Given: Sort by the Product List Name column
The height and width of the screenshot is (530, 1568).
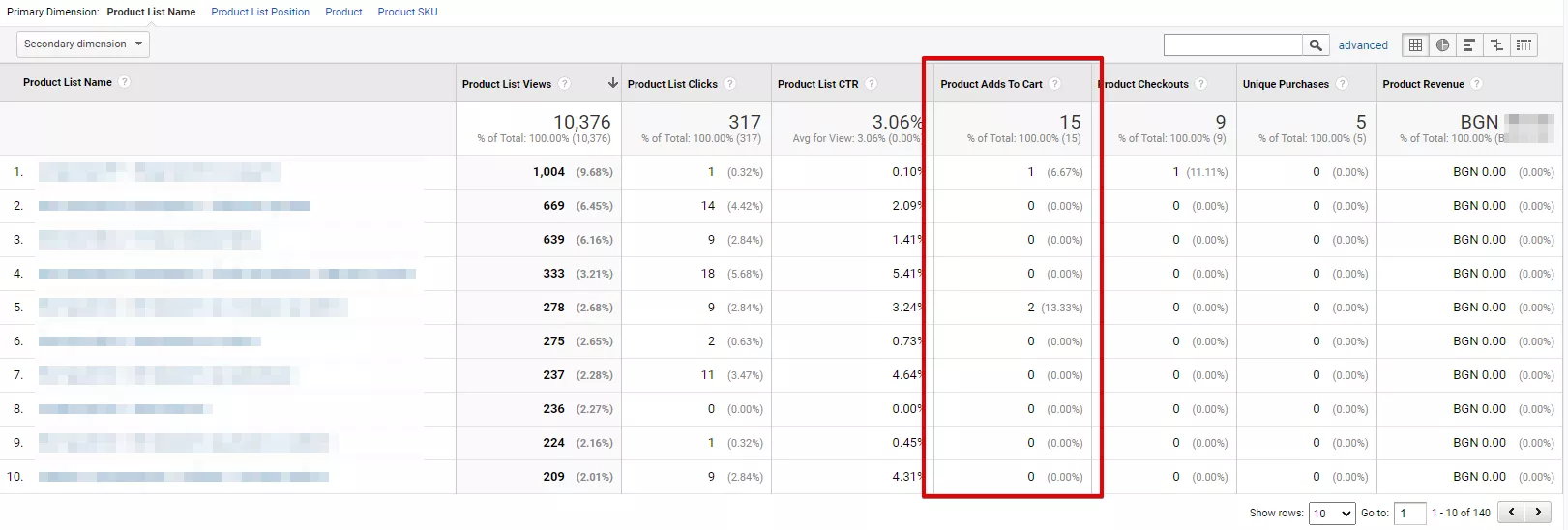Looking at the screenshot, I should coord(68,82).
